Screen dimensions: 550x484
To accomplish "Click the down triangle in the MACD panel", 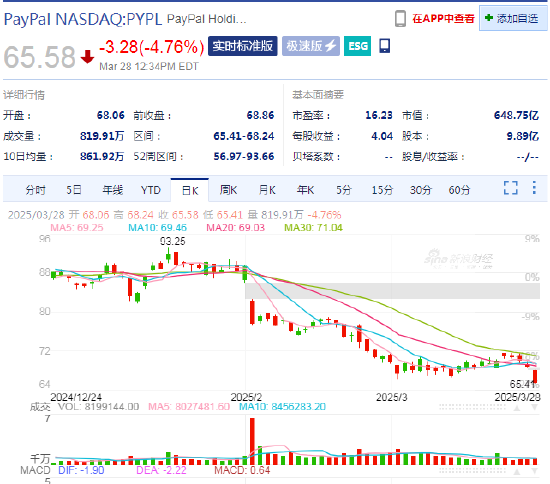I will [534, 472].
